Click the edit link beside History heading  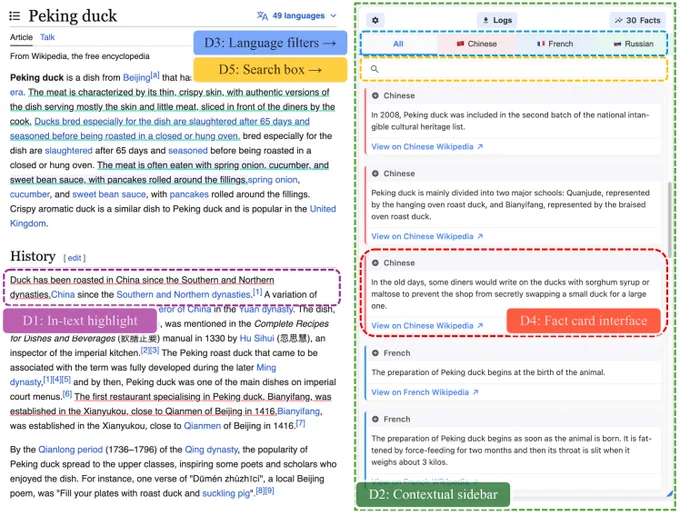[74, 258]
